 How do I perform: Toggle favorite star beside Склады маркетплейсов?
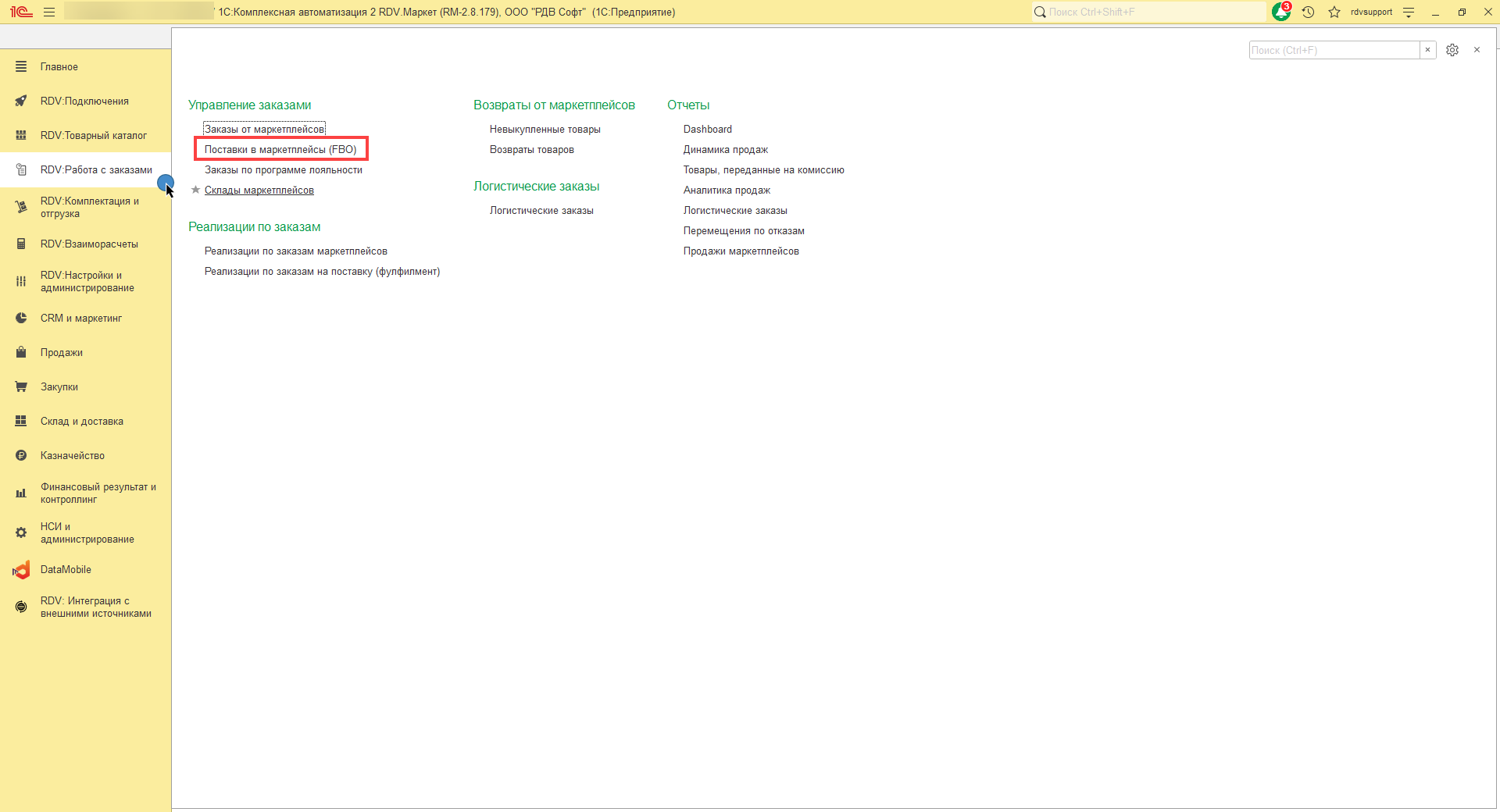[195, 190]
